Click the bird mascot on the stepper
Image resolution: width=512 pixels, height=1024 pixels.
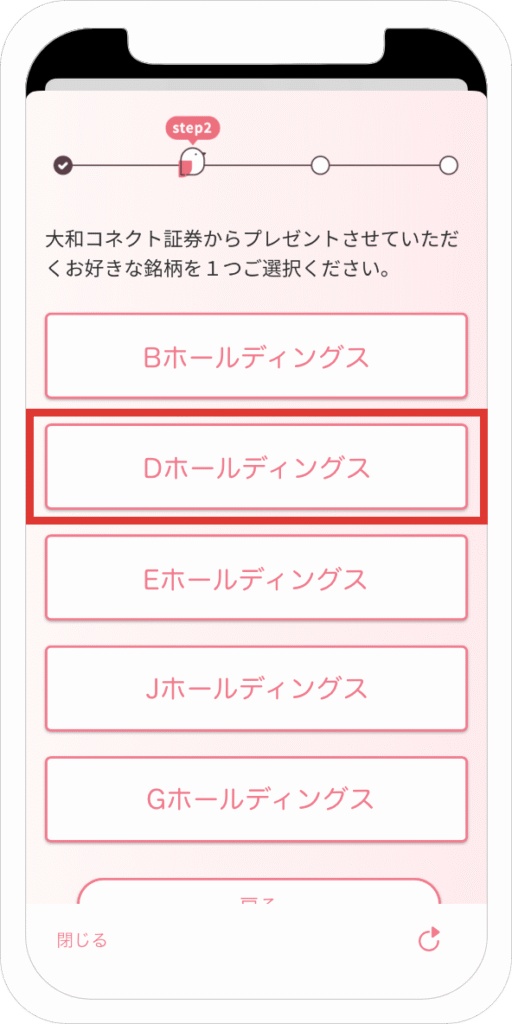pyautogui.click(x=193, y=162)
